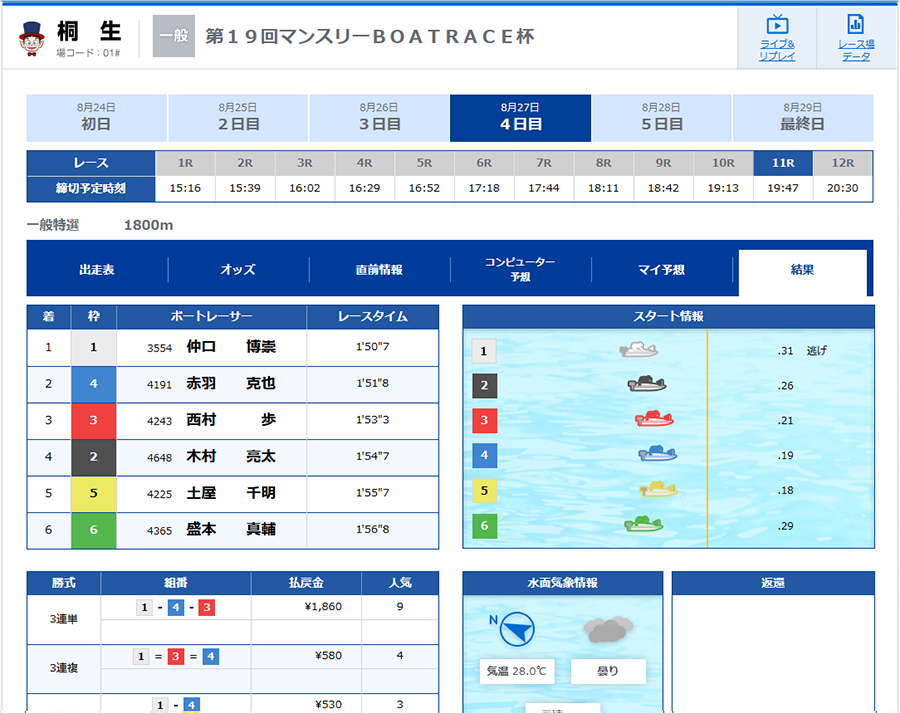The image size is (900, 713).
Task: Go to race 2R
Action: tap(245, 163)
